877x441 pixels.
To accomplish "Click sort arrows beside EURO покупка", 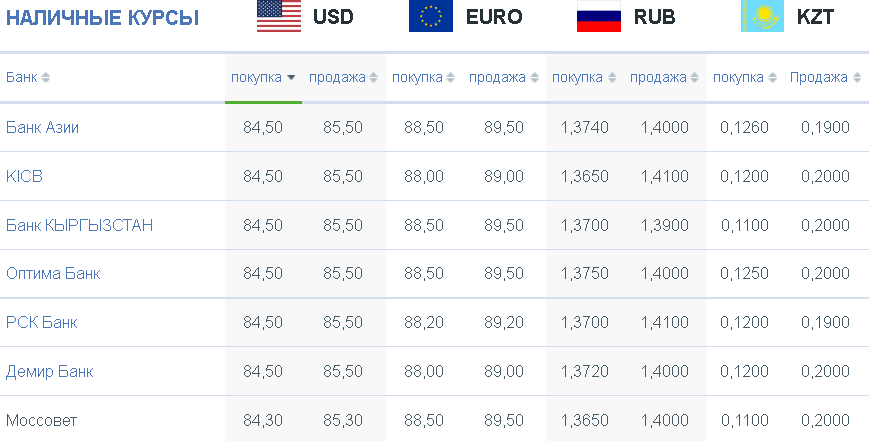I will tap(450, 78).
